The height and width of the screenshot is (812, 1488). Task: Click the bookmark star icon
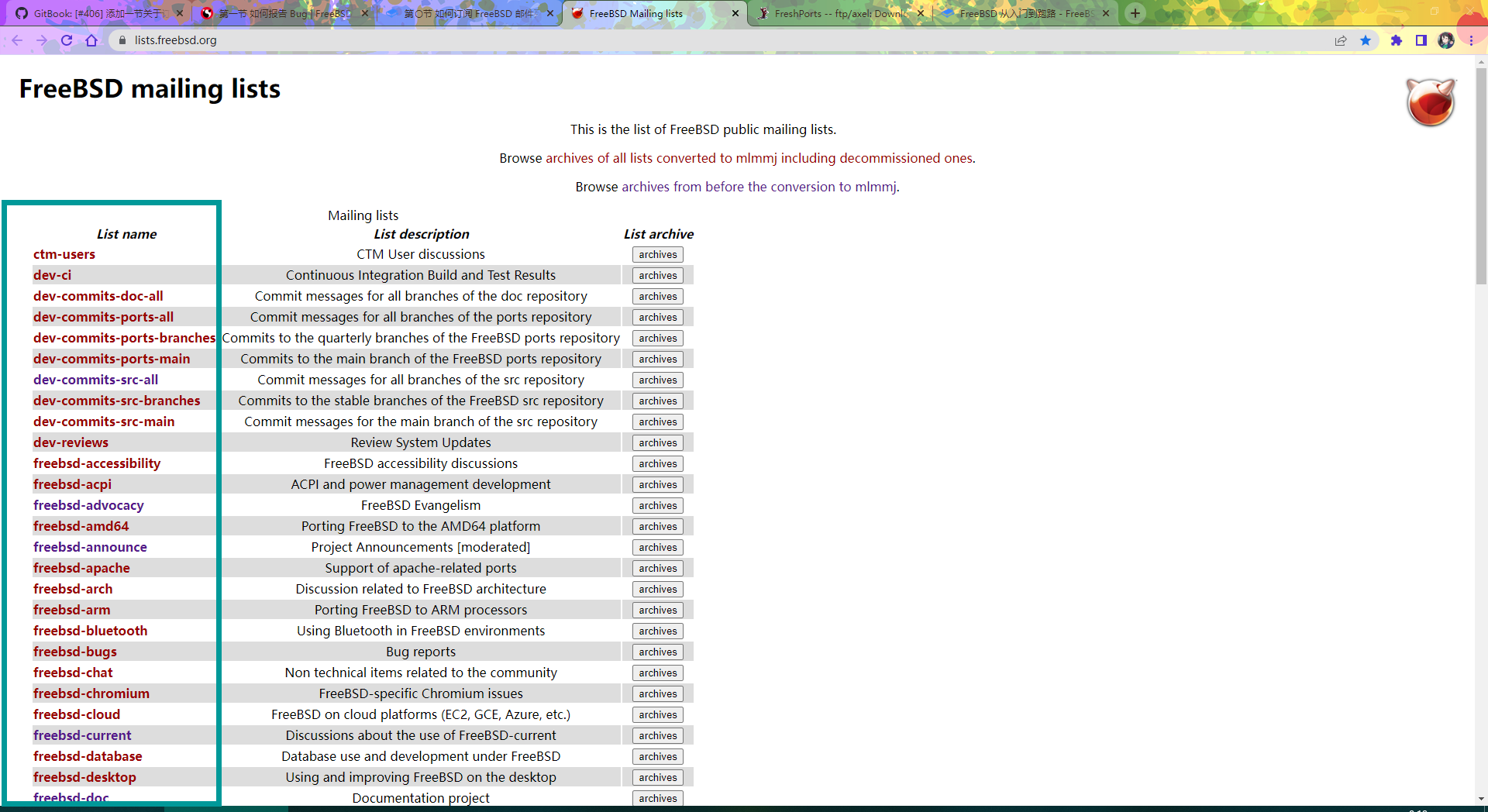pos(1366,40)
